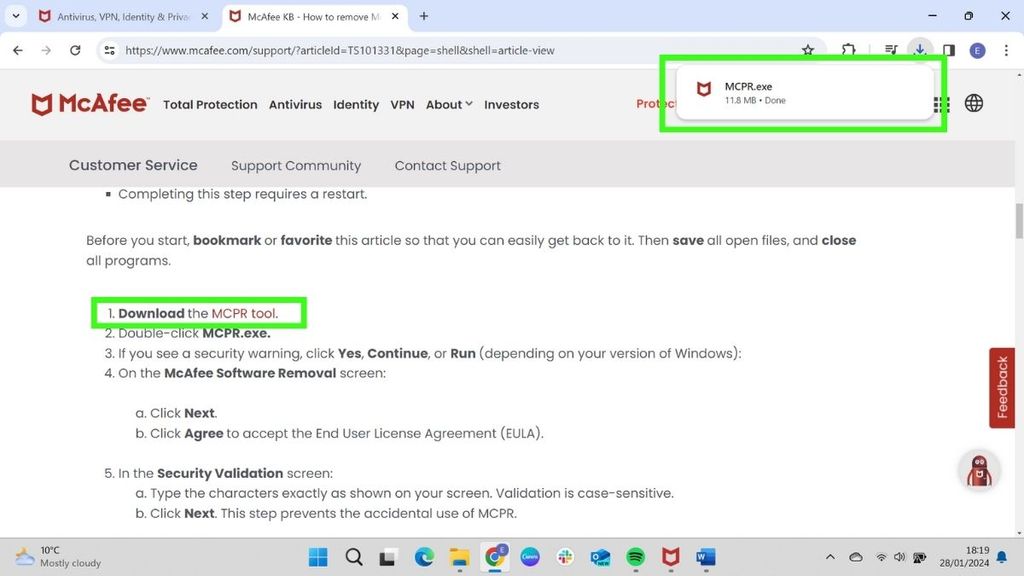Click the McAfee shield logo in the header
Image resolution: width=1024 pixels, height=576 pixels.
[x=45, y=103]
